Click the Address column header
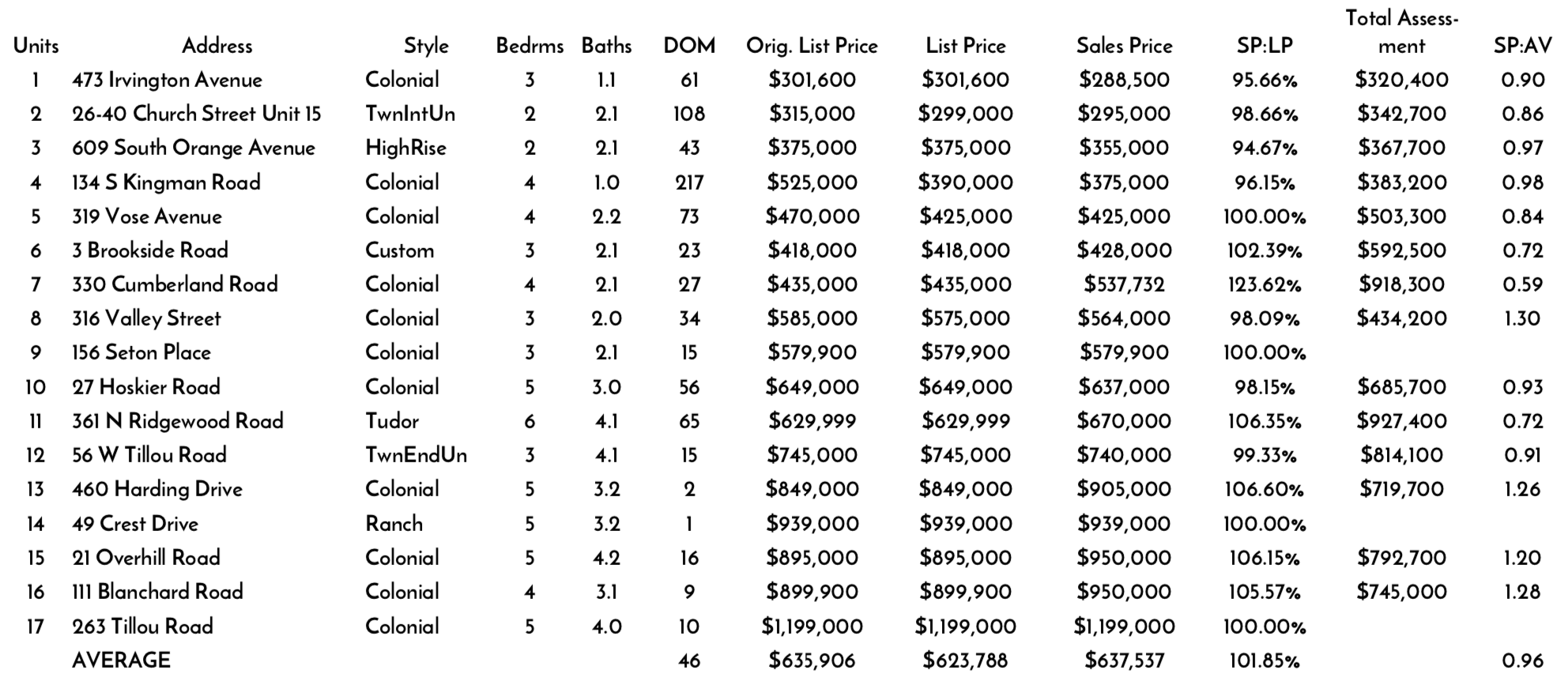 (217, 46)
